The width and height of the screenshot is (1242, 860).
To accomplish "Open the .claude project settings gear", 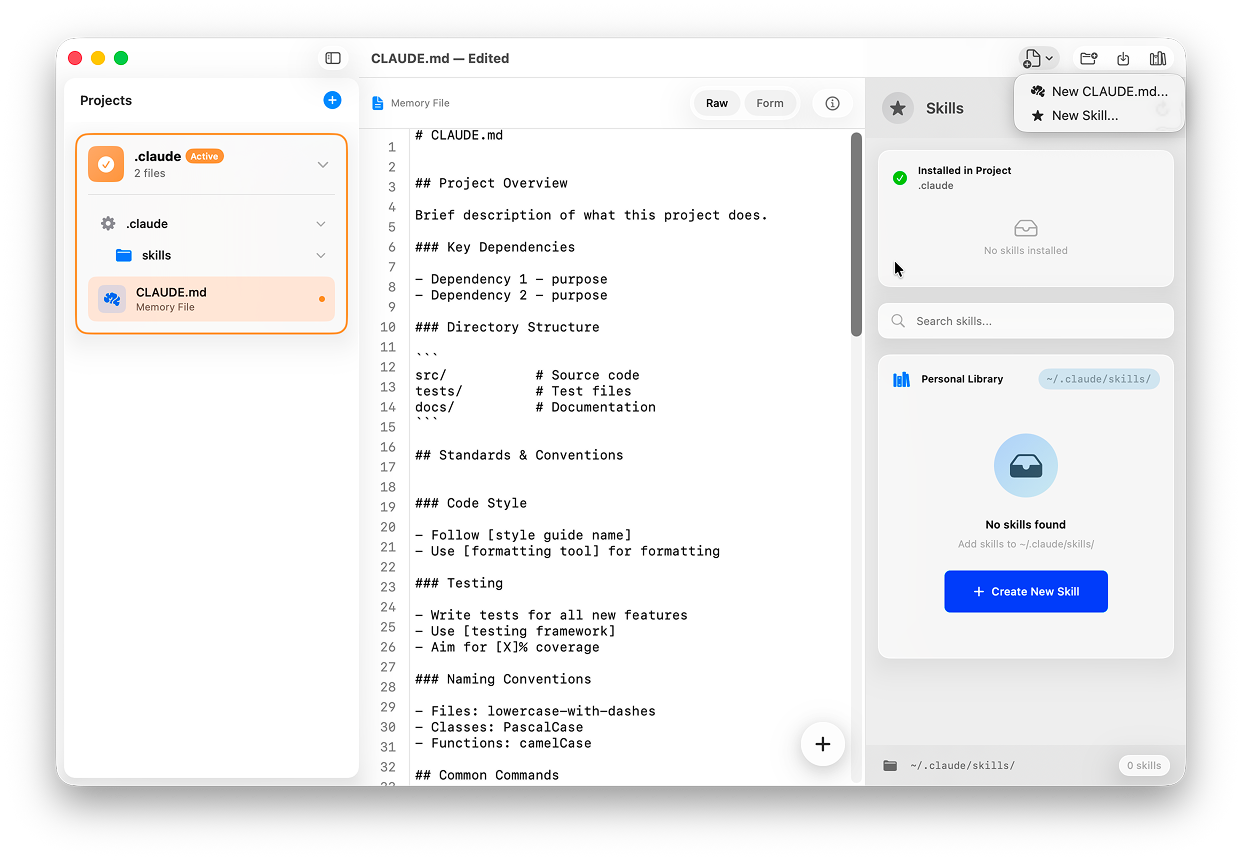I will click(107, 223).
